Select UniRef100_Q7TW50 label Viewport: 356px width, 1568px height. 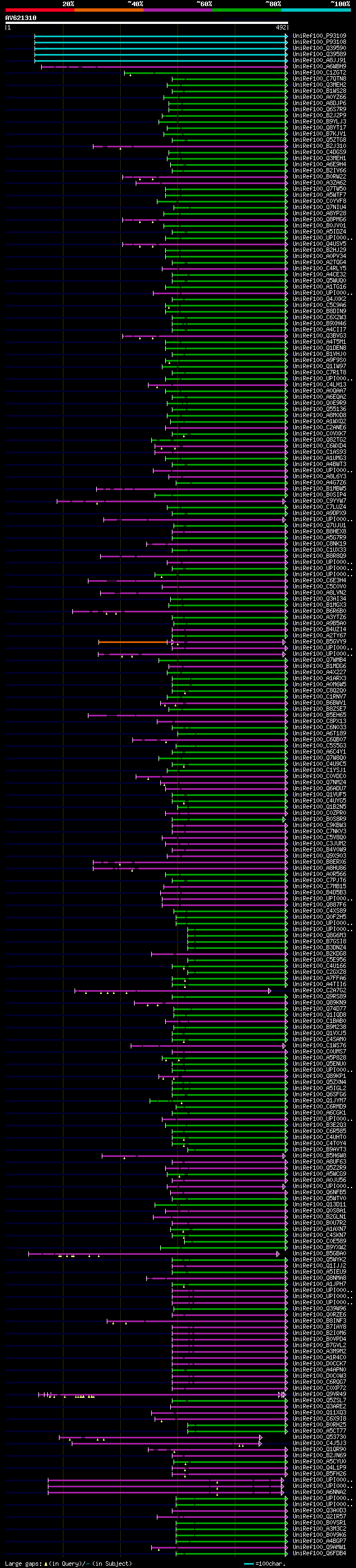319,189
